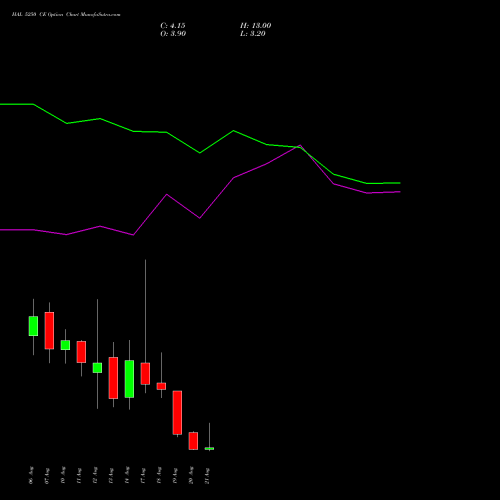Click the '20 Aug' date axis label
The height and width of the screenshot is (500, 500).
[x=191, y=475]
